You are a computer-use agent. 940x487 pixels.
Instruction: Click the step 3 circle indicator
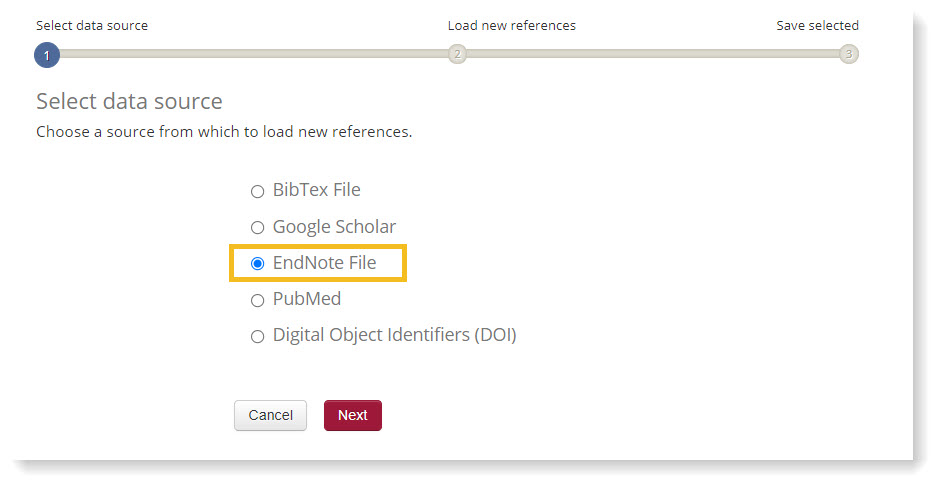848,54
